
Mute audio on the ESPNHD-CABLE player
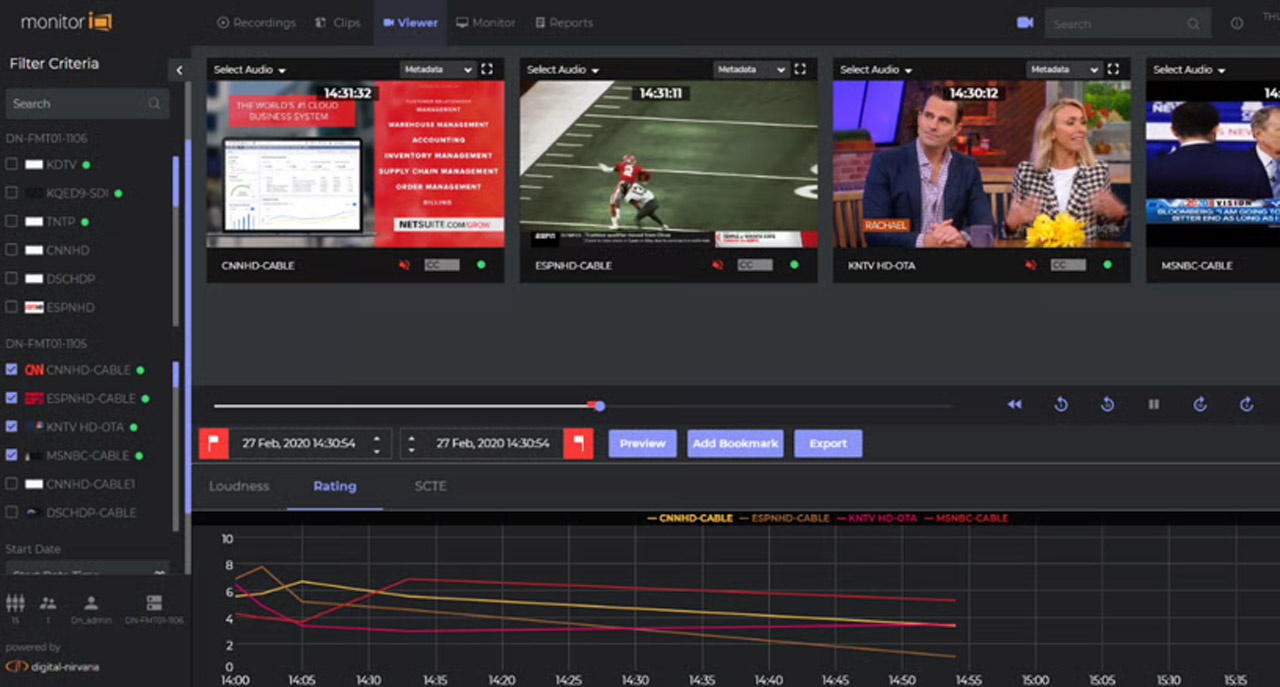click(717, 265)
